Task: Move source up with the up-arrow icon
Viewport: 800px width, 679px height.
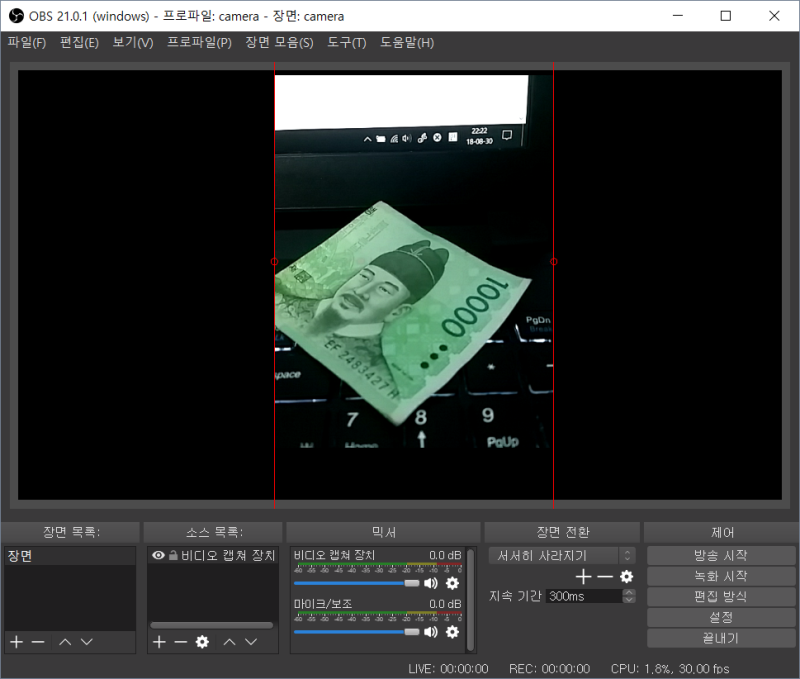Action: pos(228,641)
